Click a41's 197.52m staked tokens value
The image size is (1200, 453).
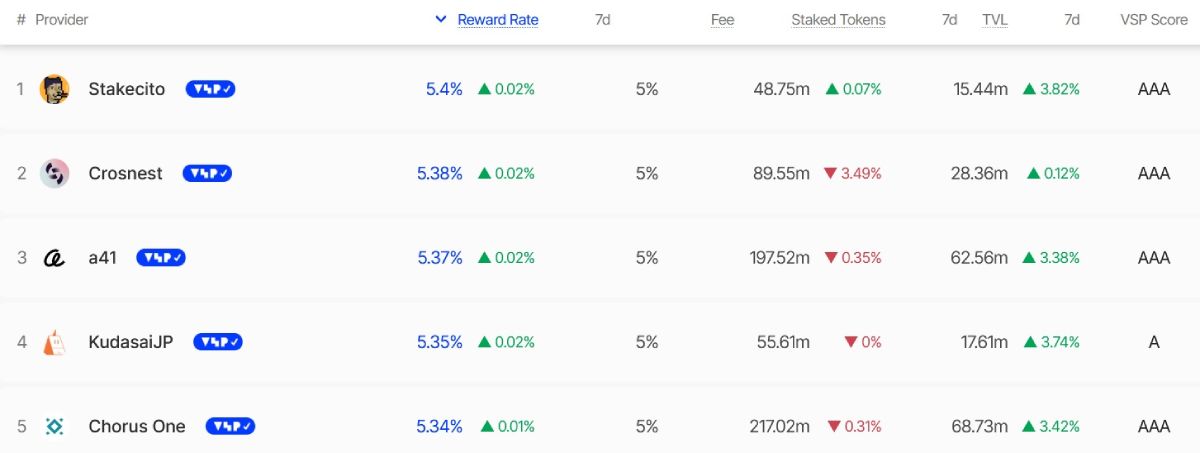tap(780, 258)
